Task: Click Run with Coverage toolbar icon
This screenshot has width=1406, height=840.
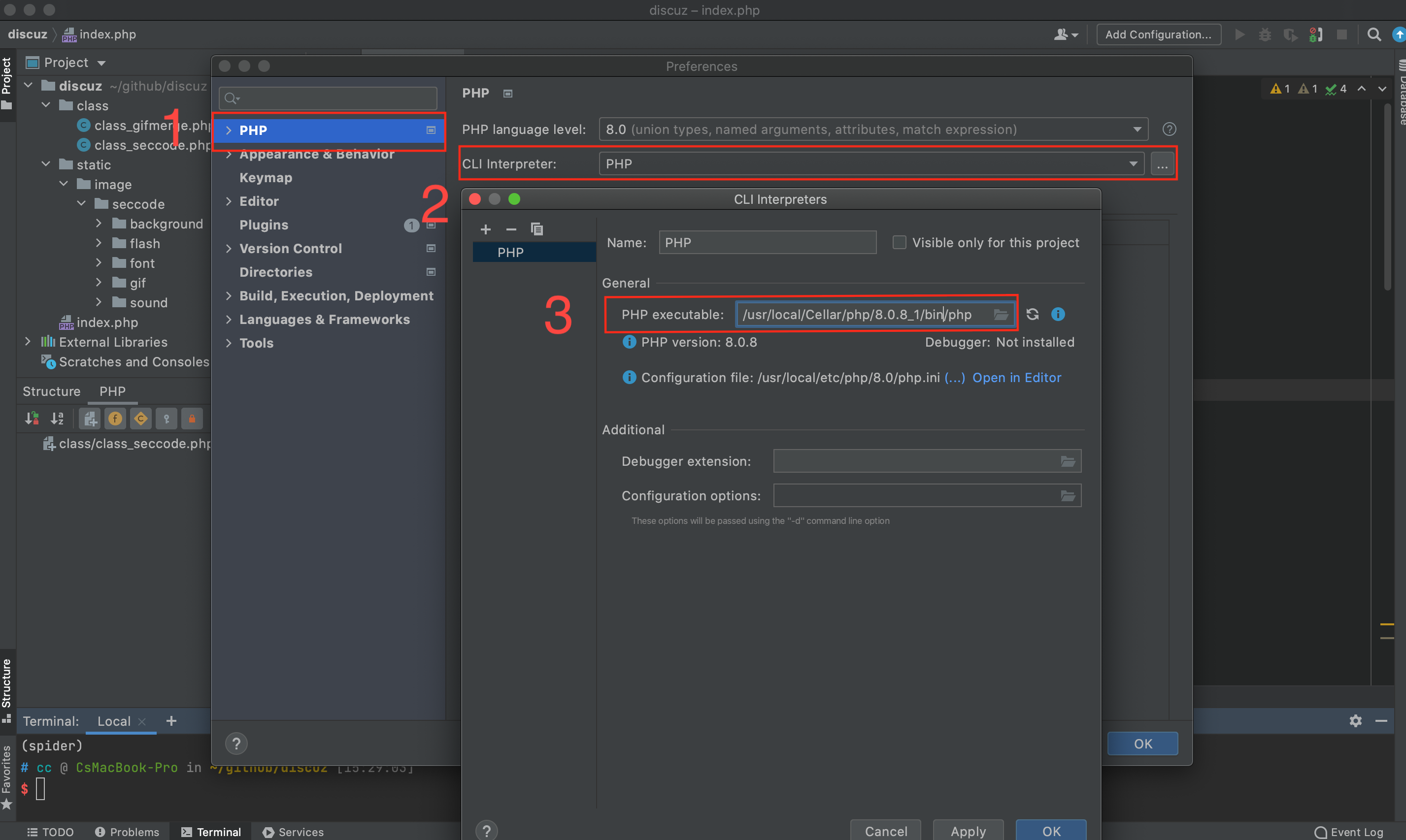Action: 1291,34
